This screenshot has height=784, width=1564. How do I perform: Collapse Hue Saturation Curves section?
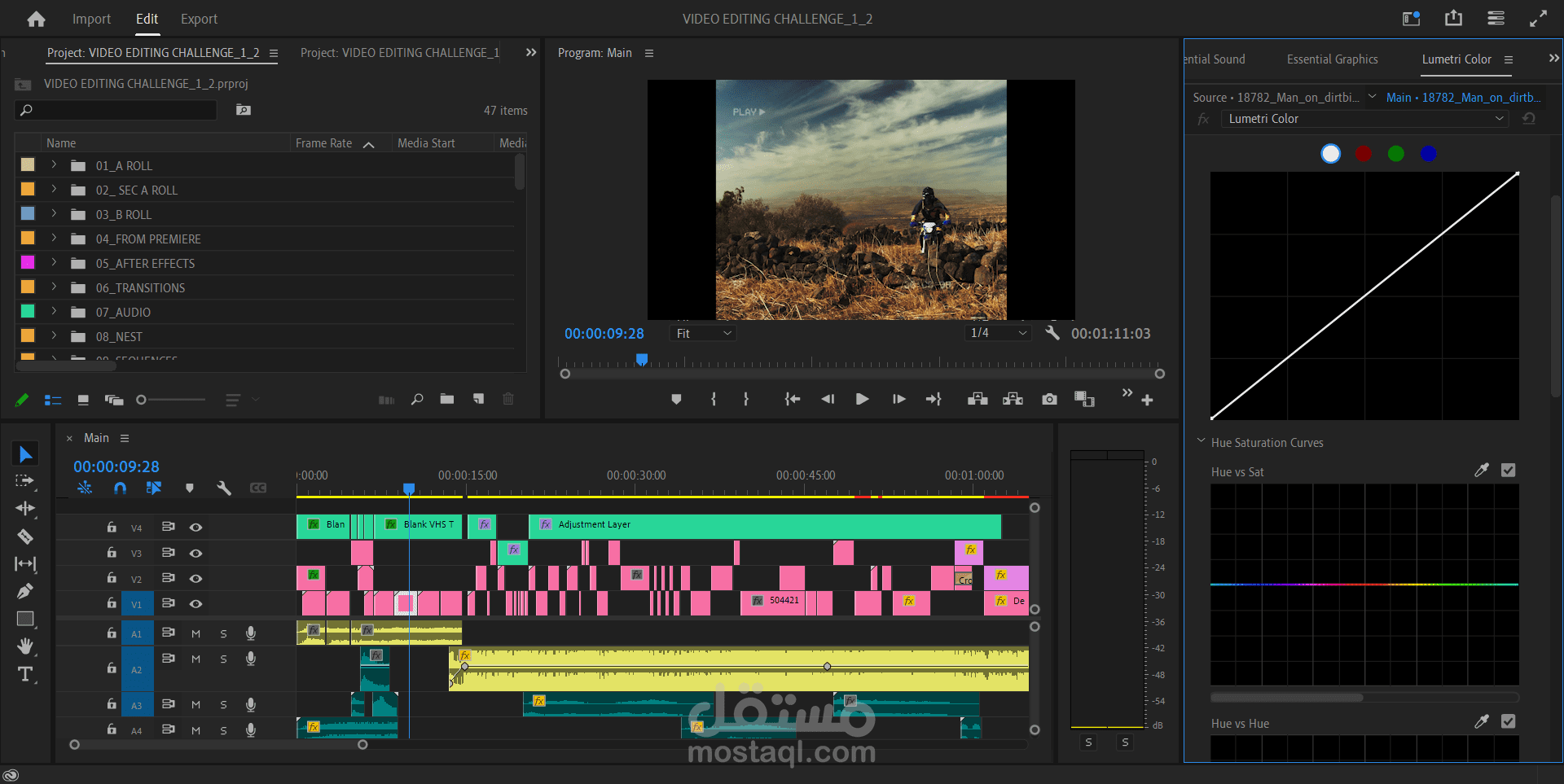point(1201,441)
